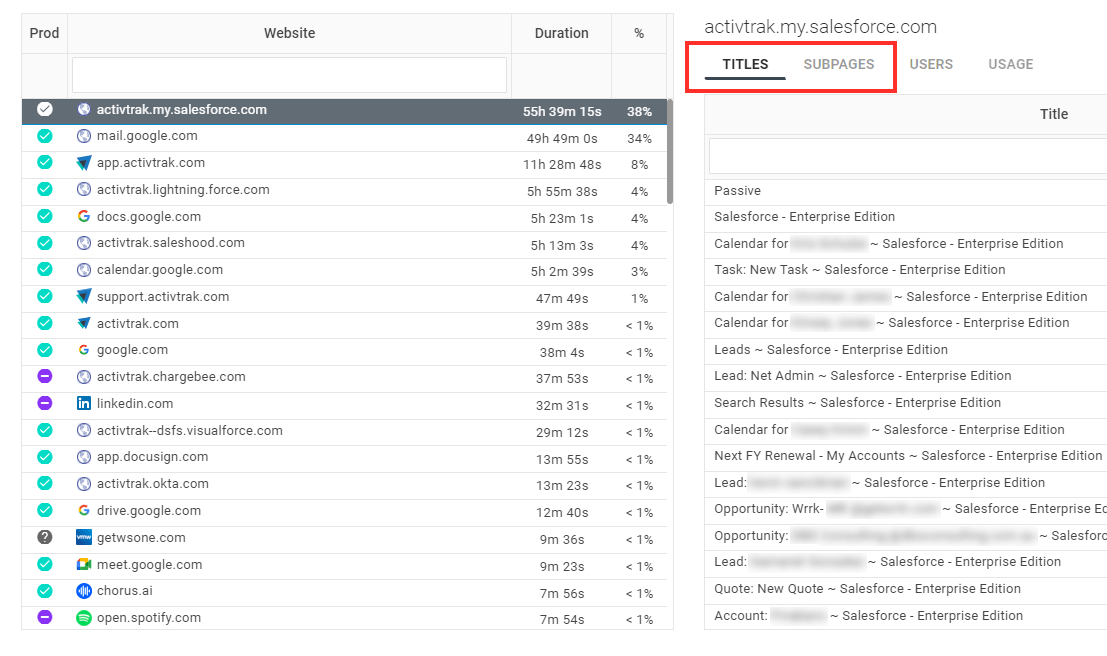This screenshot has height=656, width=1107.
Task: Select title 'Lead: Net Admin ~ Salesforce'
Action: pos(906,376)
